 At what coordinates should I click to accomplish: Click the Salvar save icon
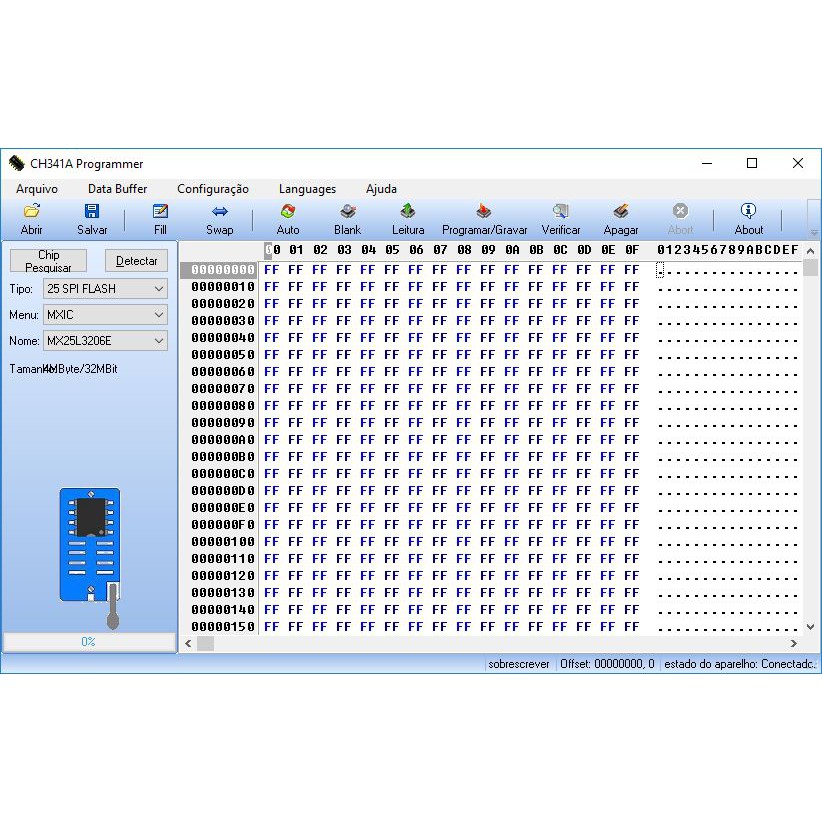pyautogui.click(x=92, y=212)
